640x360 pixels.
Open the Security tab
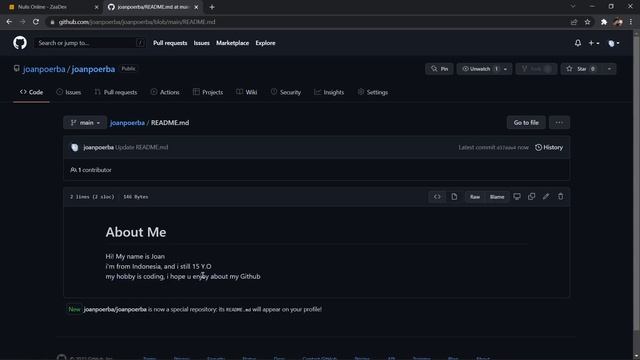pos(286,92)
